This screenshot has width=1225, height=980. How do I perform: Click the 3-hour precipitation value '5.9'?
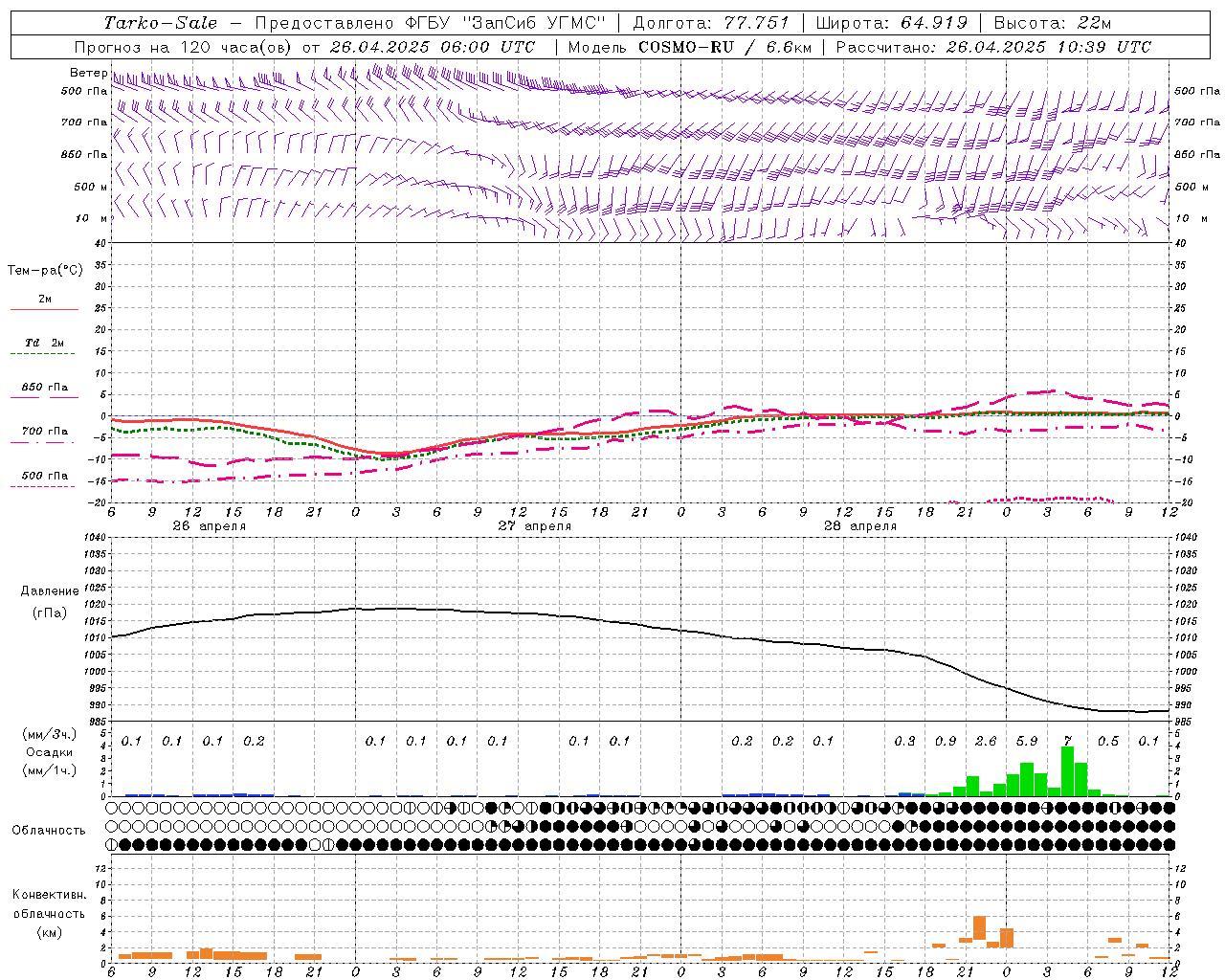[1027, 742]
